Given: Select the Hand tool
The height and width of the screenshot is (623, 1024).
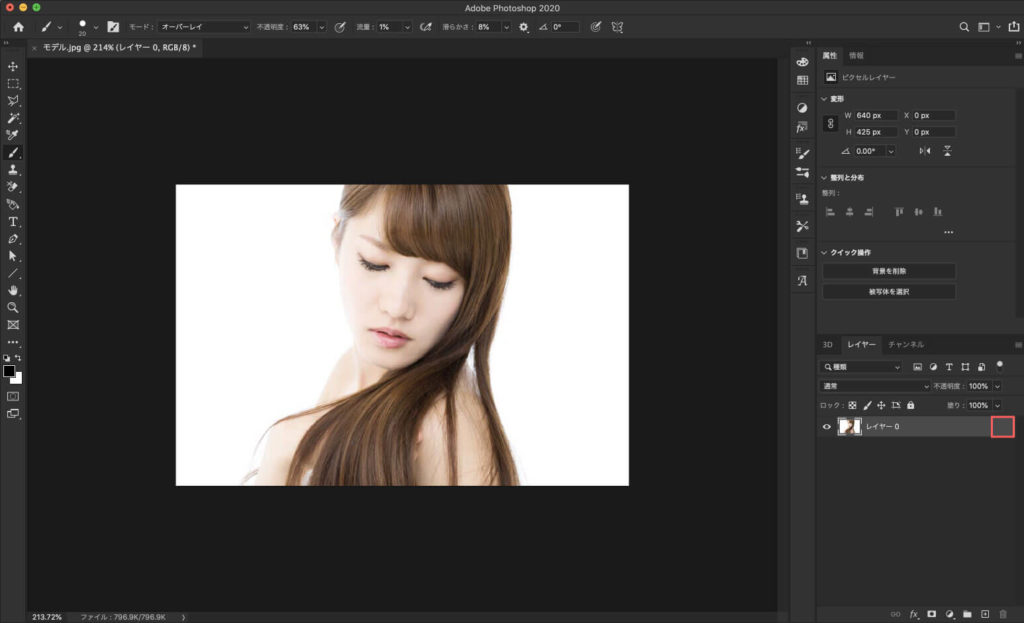Looking at the screenshot, I should click(13, 290).
